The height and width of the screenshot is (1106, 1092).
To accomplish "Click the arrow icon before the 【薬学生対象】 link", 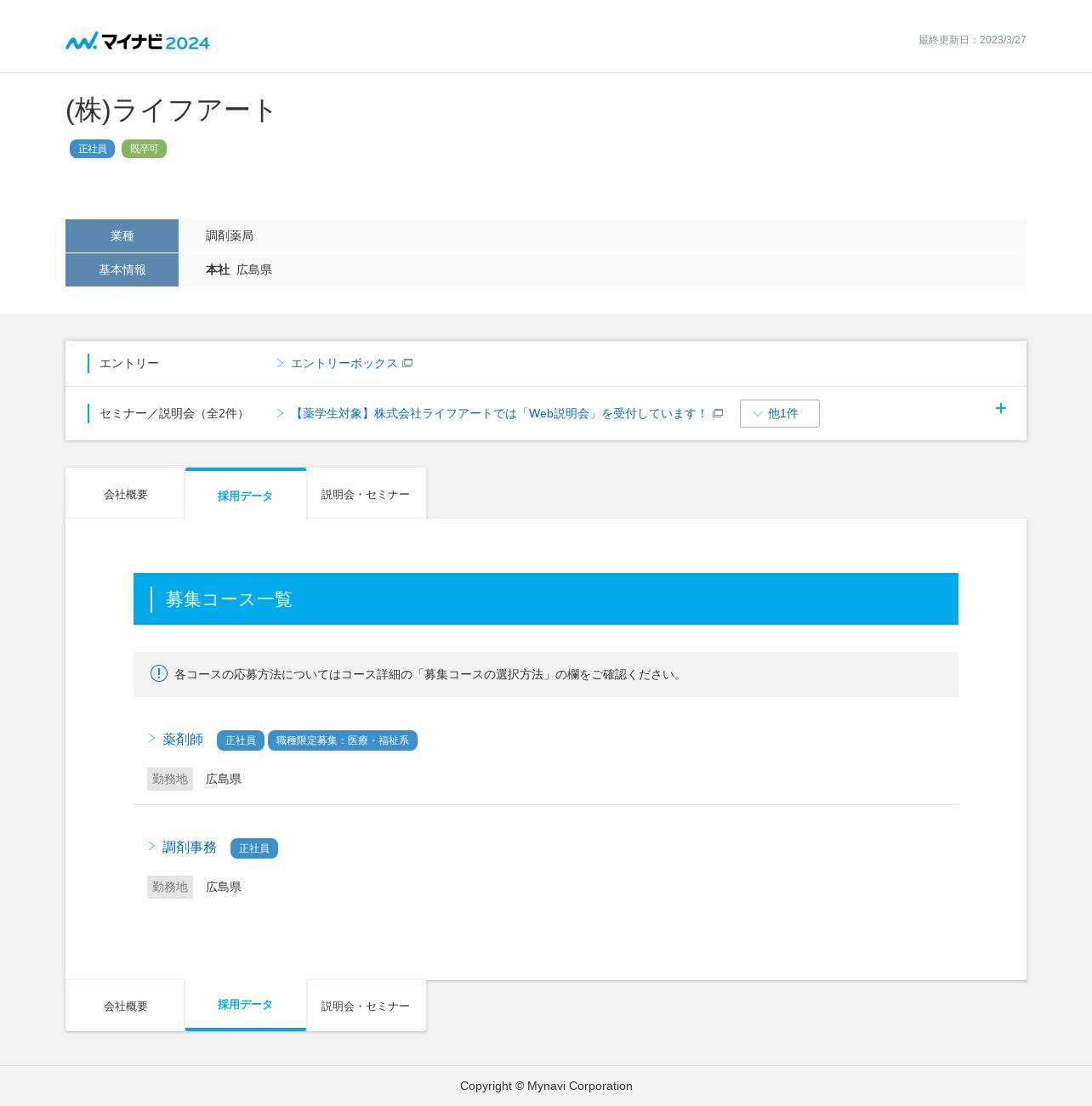I will tap(280, 413).
